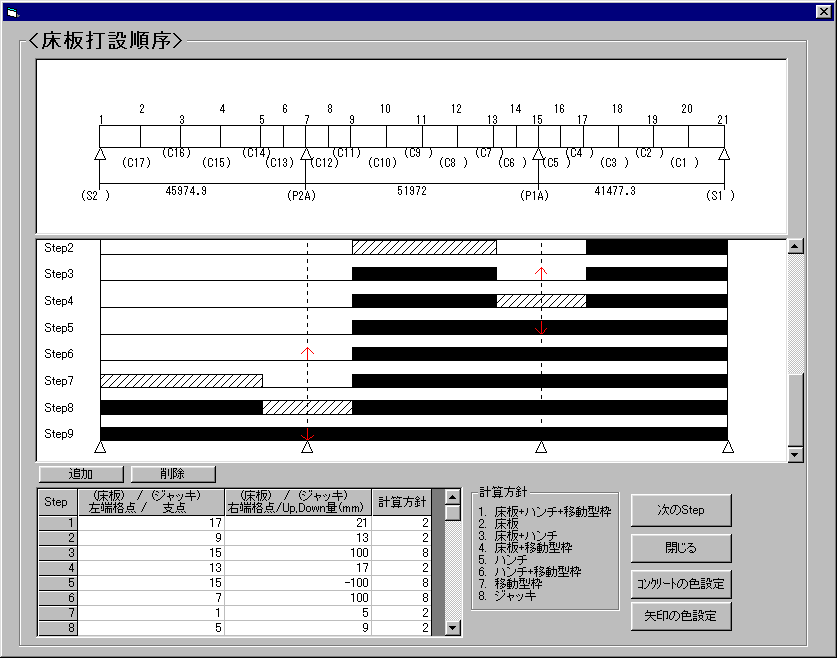Select row header for Step 5

click(58, 583)
